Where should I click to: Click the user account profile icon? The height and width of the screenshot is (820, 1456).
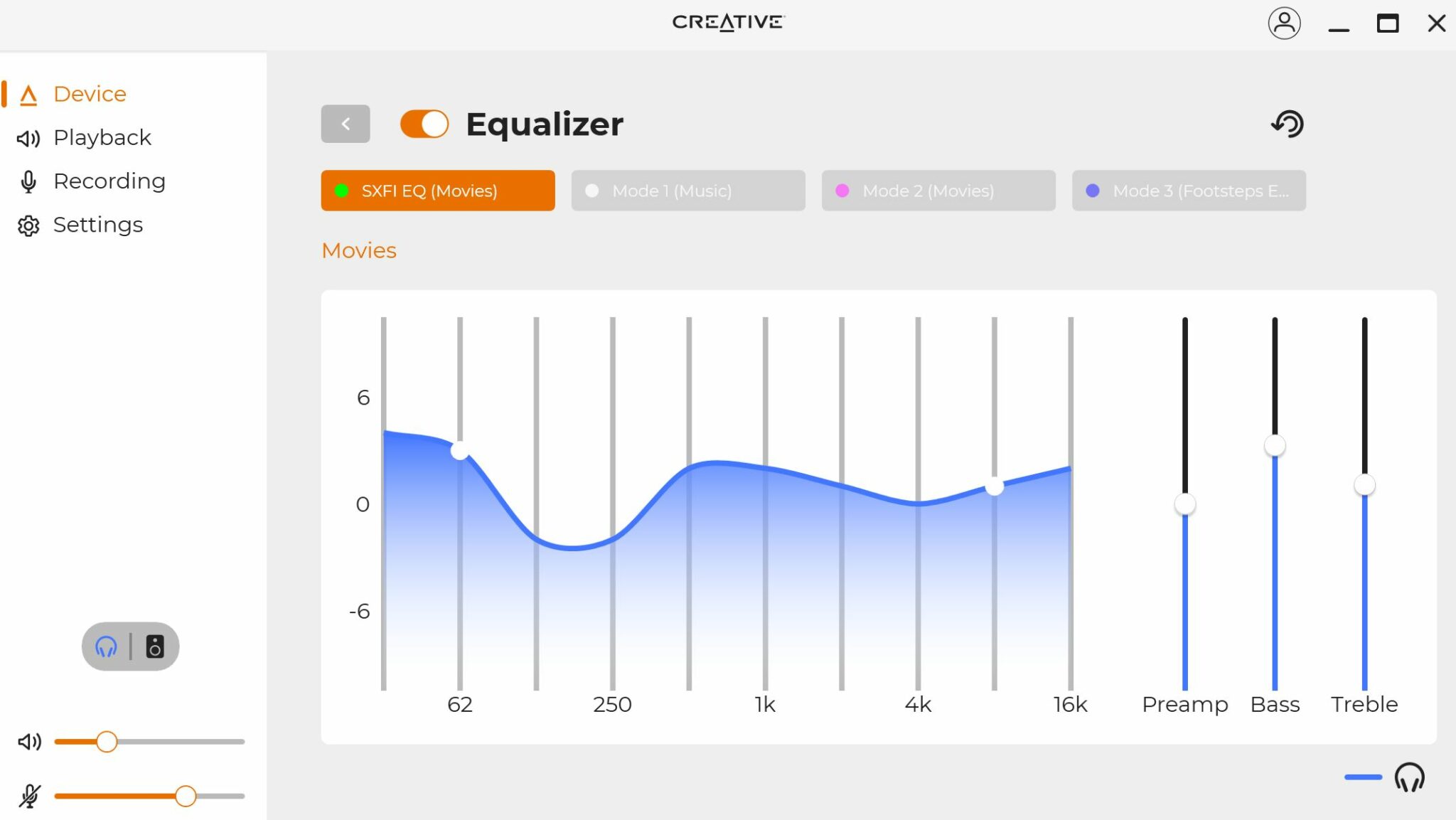1284,23
